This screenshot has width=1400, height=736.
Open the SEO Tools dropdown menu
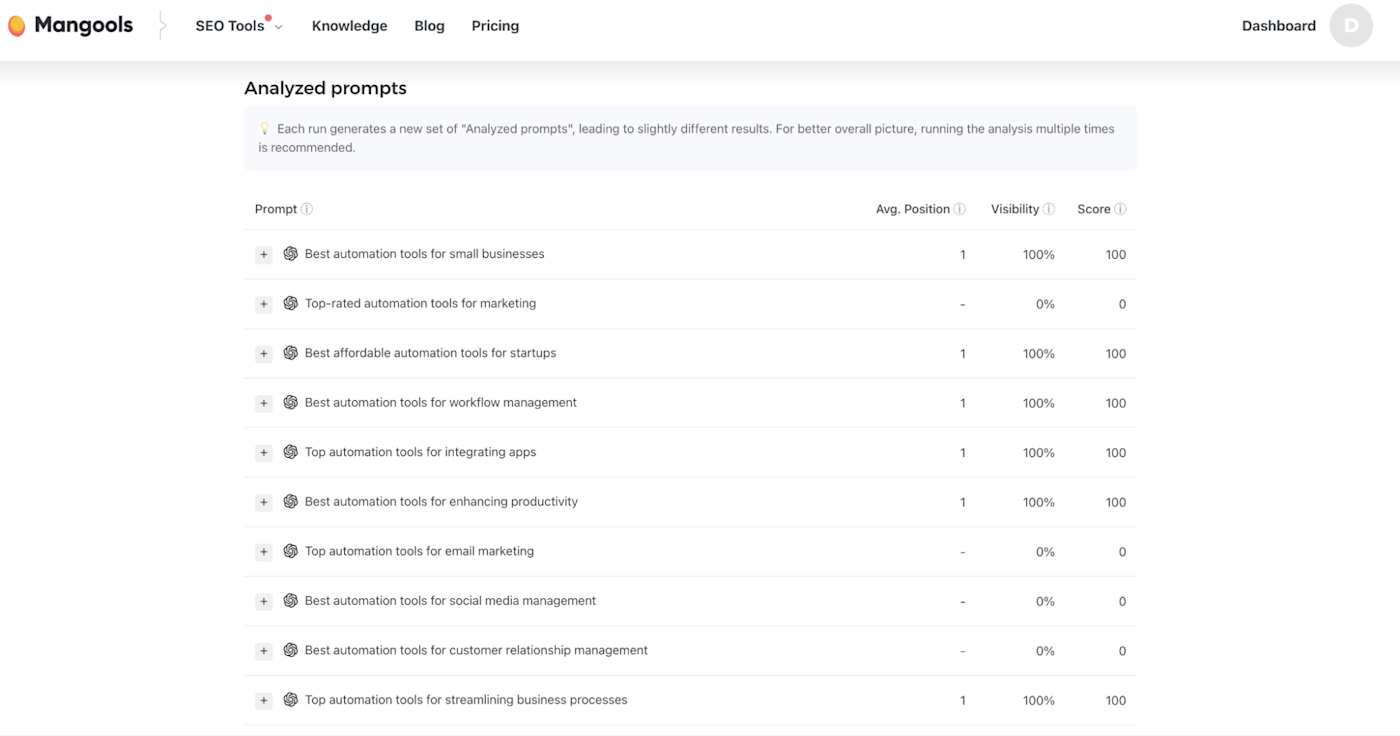pyautogui.click(x=239, y=26)
